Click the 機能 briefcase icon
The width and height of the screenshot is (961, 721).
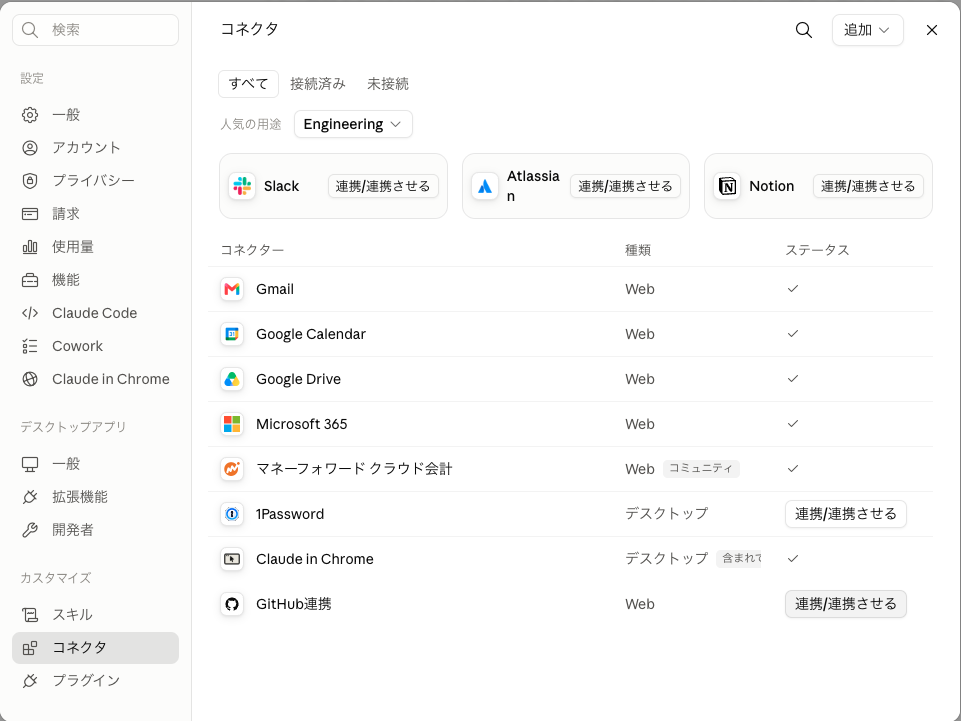tap(30, 280)
